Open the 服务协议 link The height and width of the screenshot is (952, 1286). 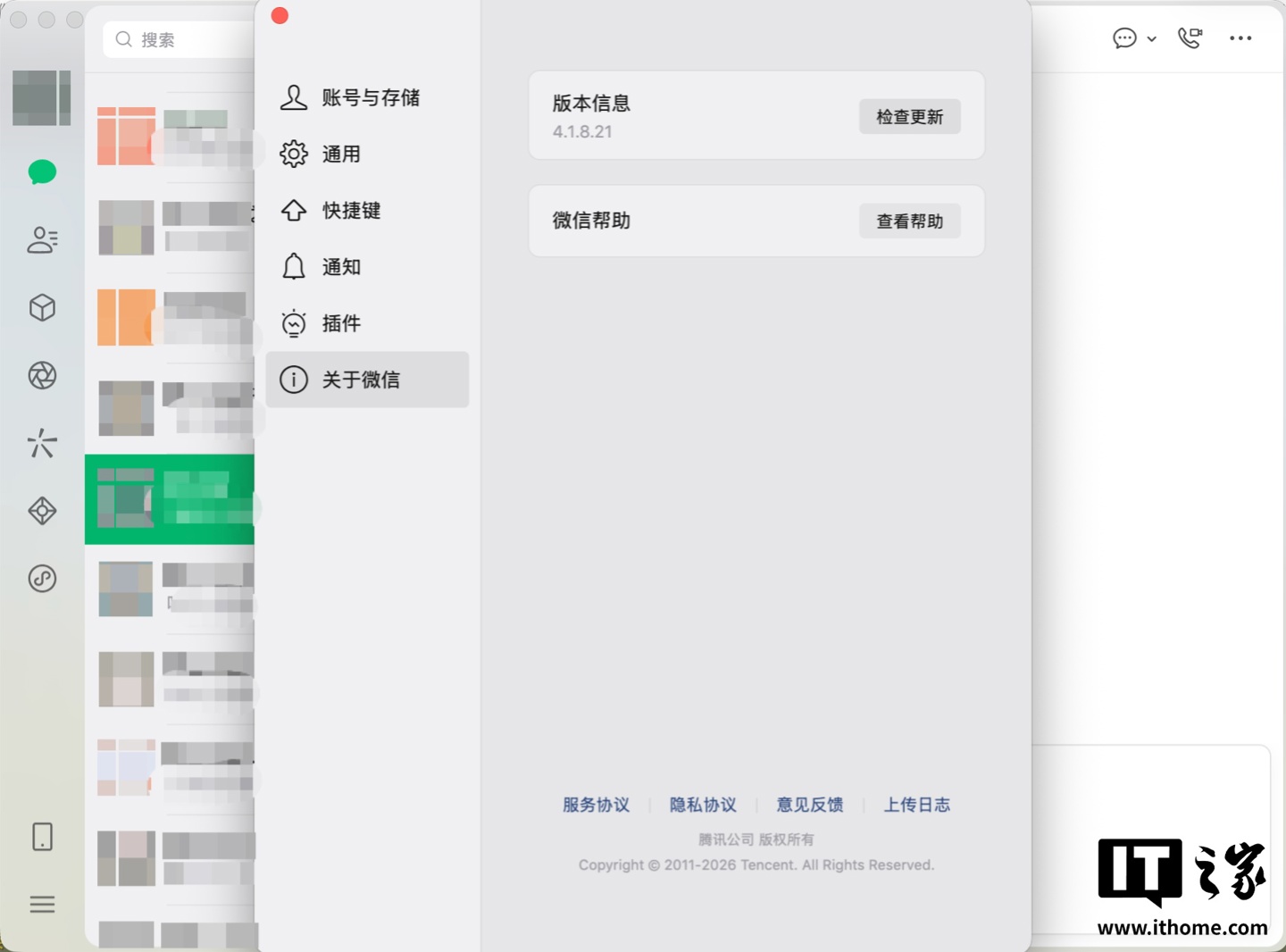(x=596, y=805)
